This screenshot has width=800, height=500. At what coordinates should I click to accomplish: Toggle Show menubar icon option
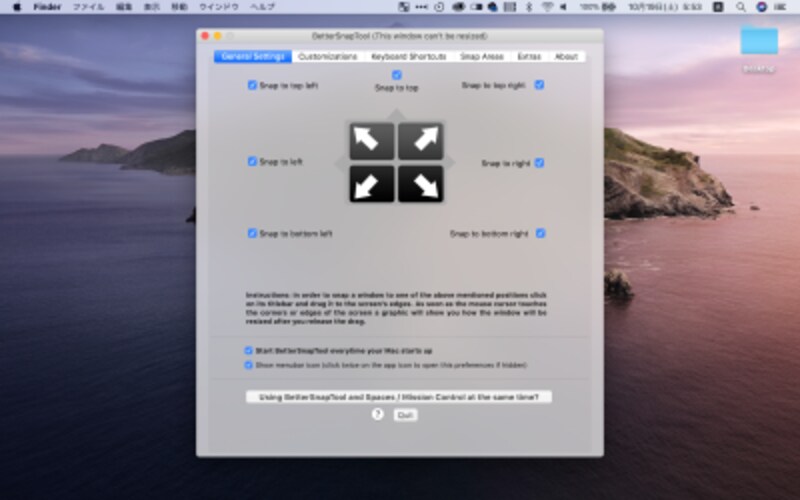point(248,365)
